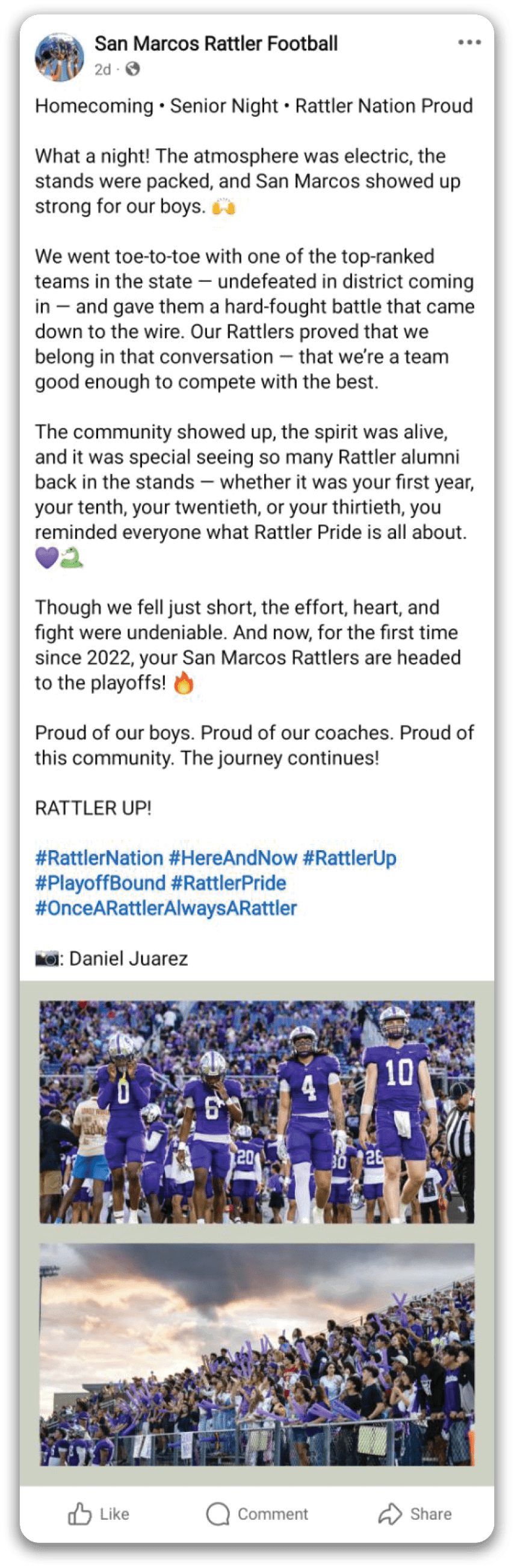Click the fire emoji after playoffs

pyautogui.click(x=183, y=683)
